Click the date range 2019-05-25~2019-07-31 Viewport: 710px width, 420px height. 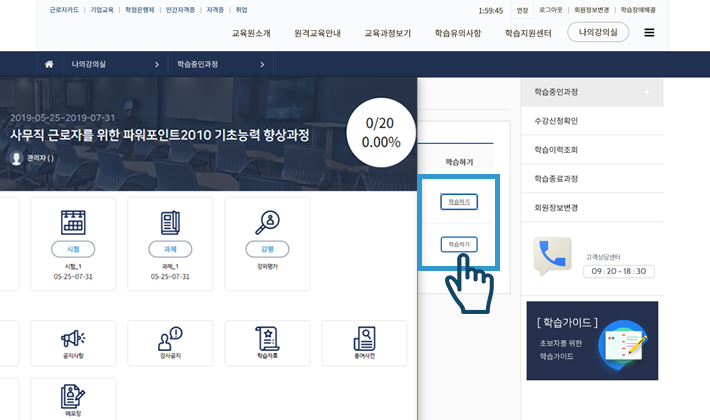coord(62,118)
